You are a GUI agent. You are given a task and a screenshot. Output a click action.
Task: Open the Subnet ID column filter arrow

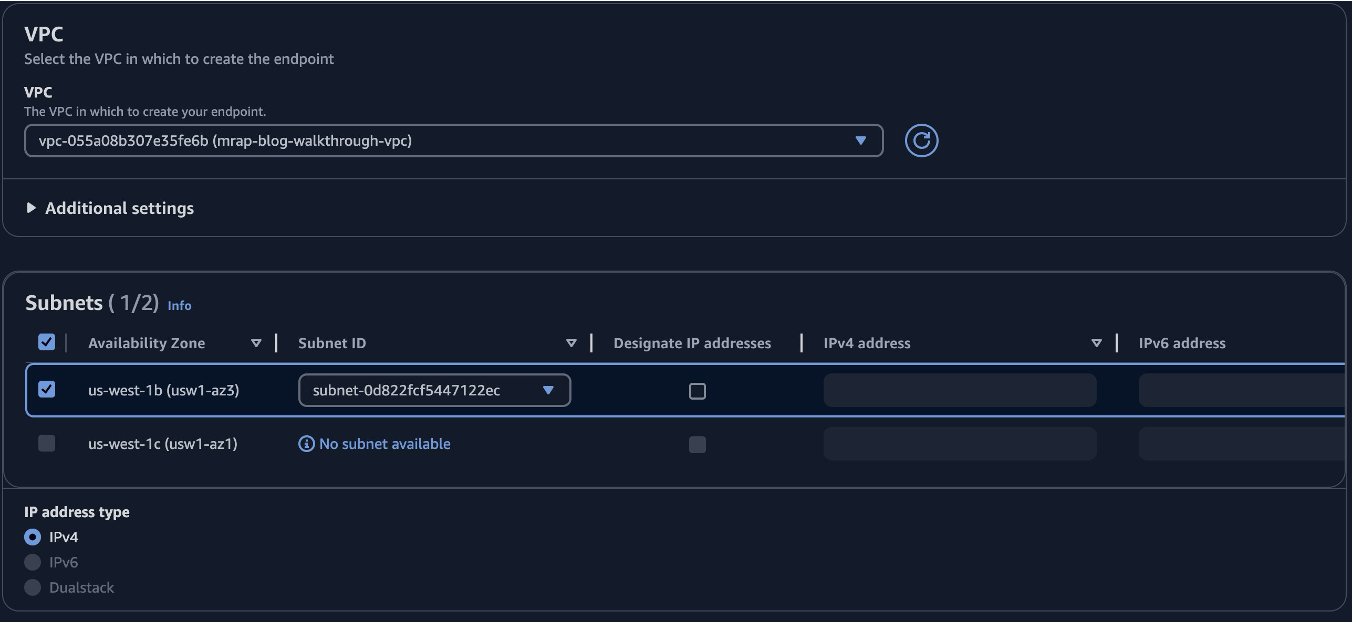pos(571,342)
